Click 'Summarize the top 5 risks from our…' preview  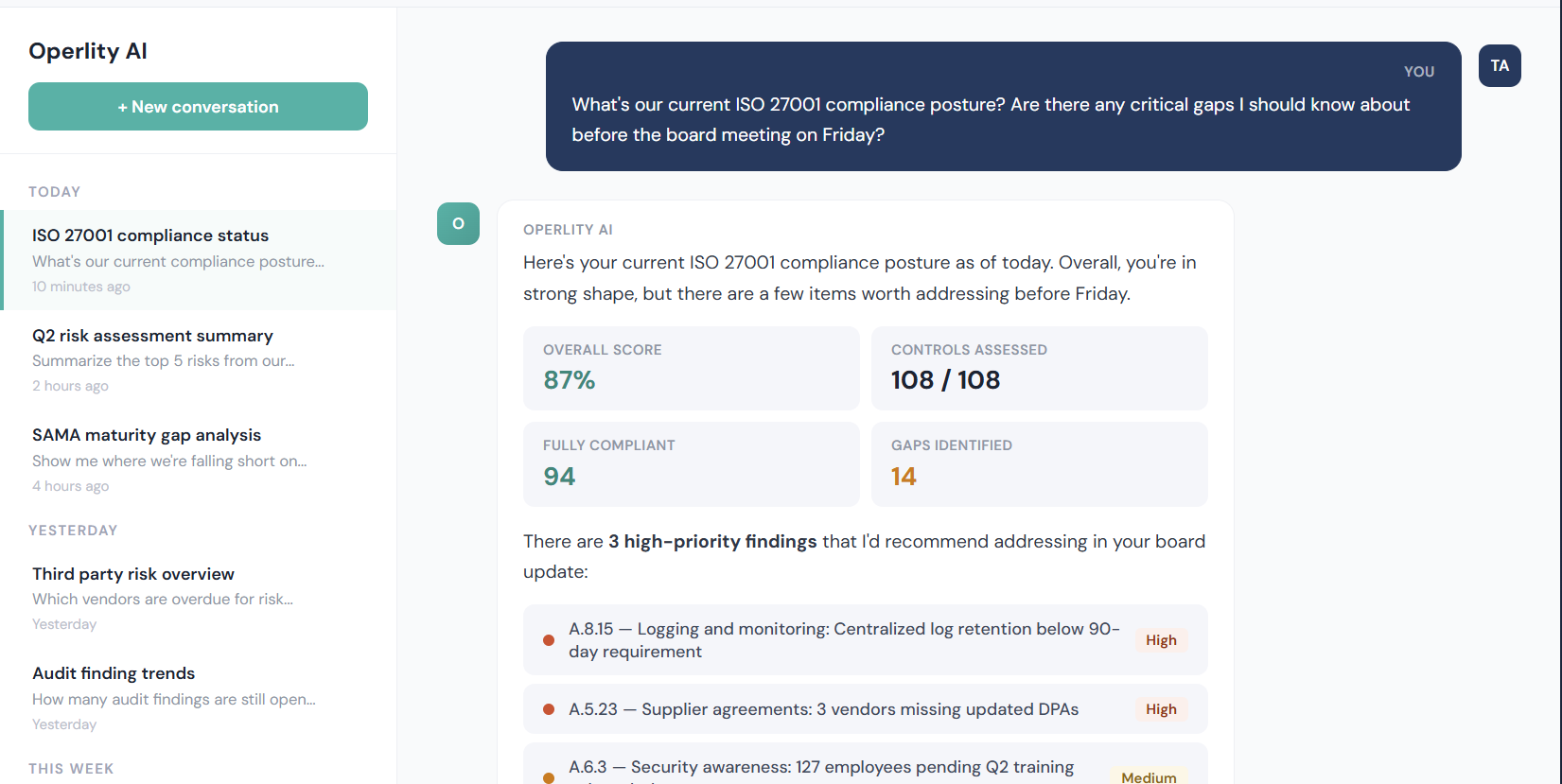click(164, 360)
